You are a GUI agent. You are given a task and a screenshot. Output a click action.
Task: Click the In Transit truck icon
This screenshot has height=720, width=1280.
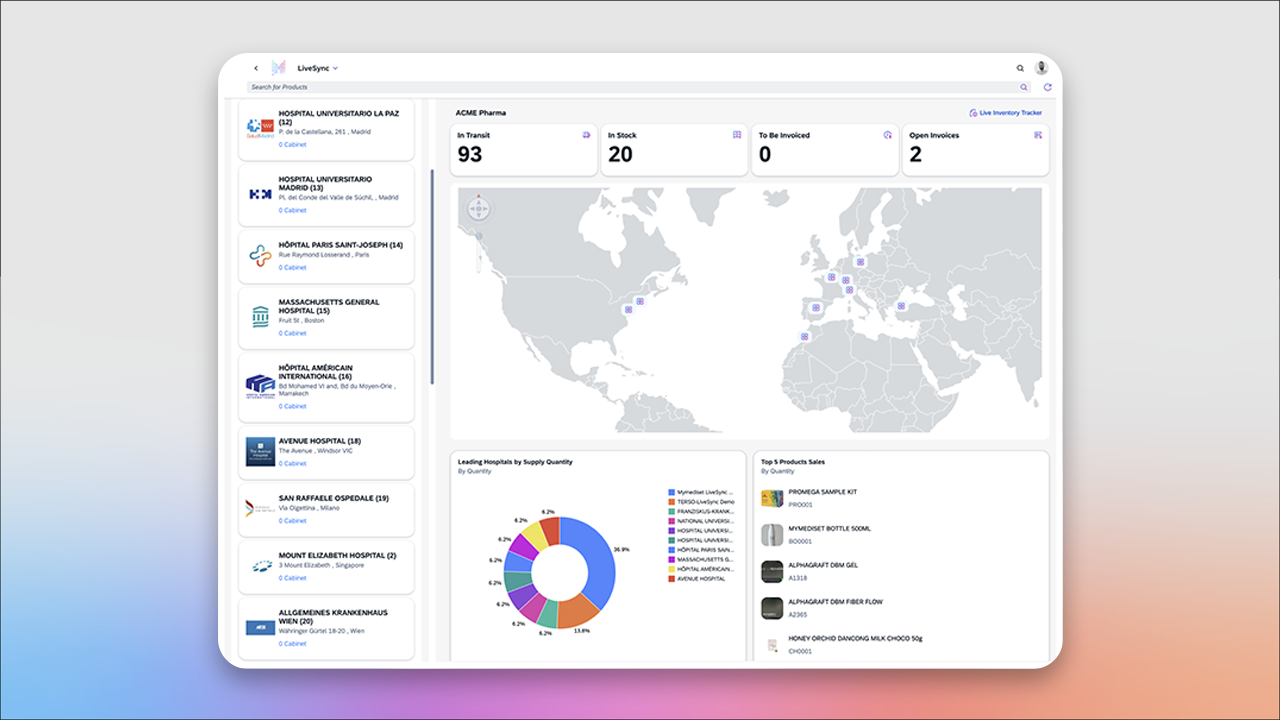click(x=587, y=135)
